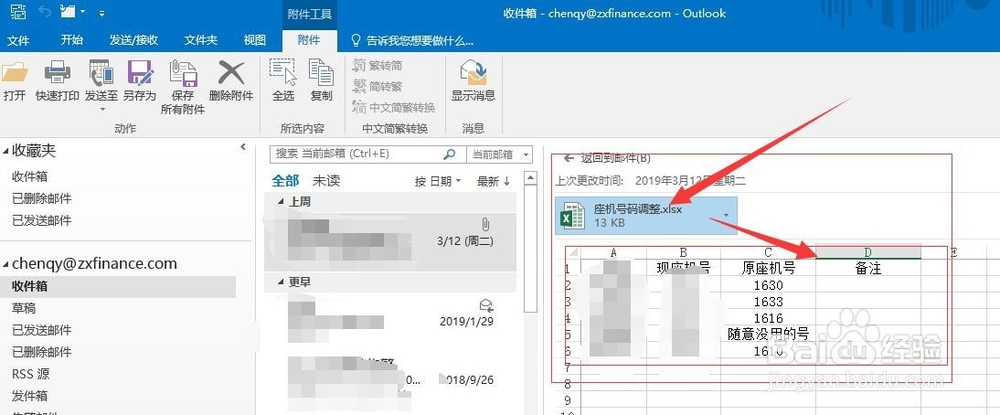Switch to the 开始 tab
The width and height of the screenshot is (1000, 415).
point(72,40)
